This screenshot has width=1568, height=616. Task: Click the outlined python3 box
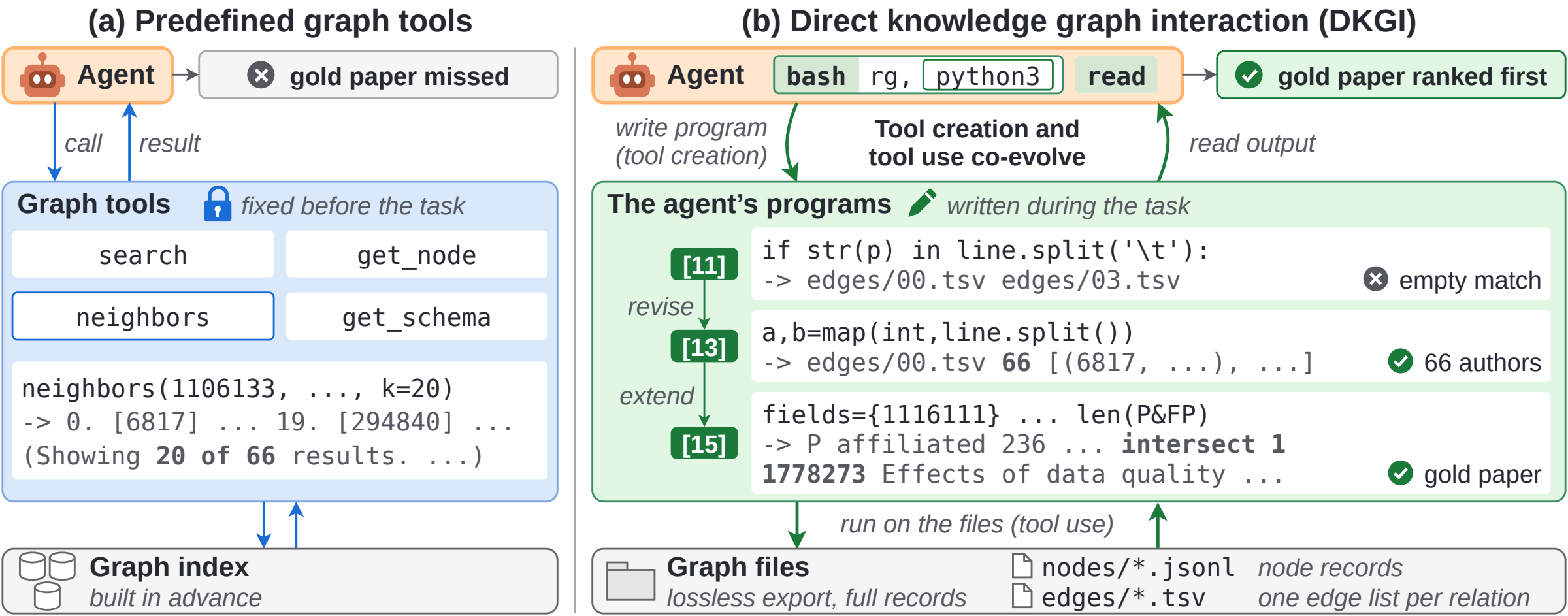tap(988, 76)
